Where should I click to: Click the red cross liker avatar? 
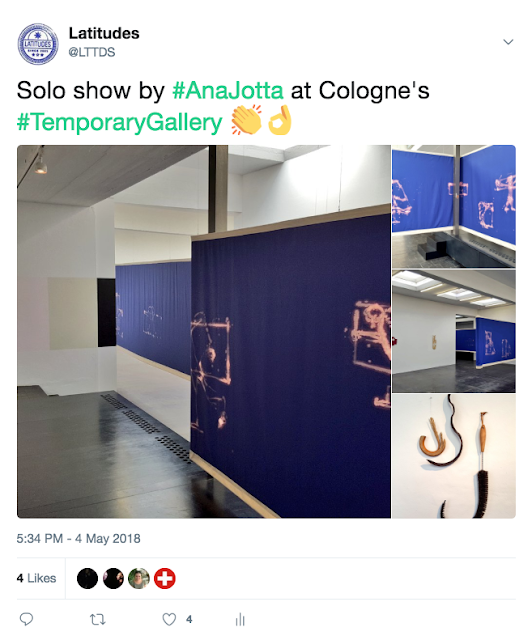165,578
